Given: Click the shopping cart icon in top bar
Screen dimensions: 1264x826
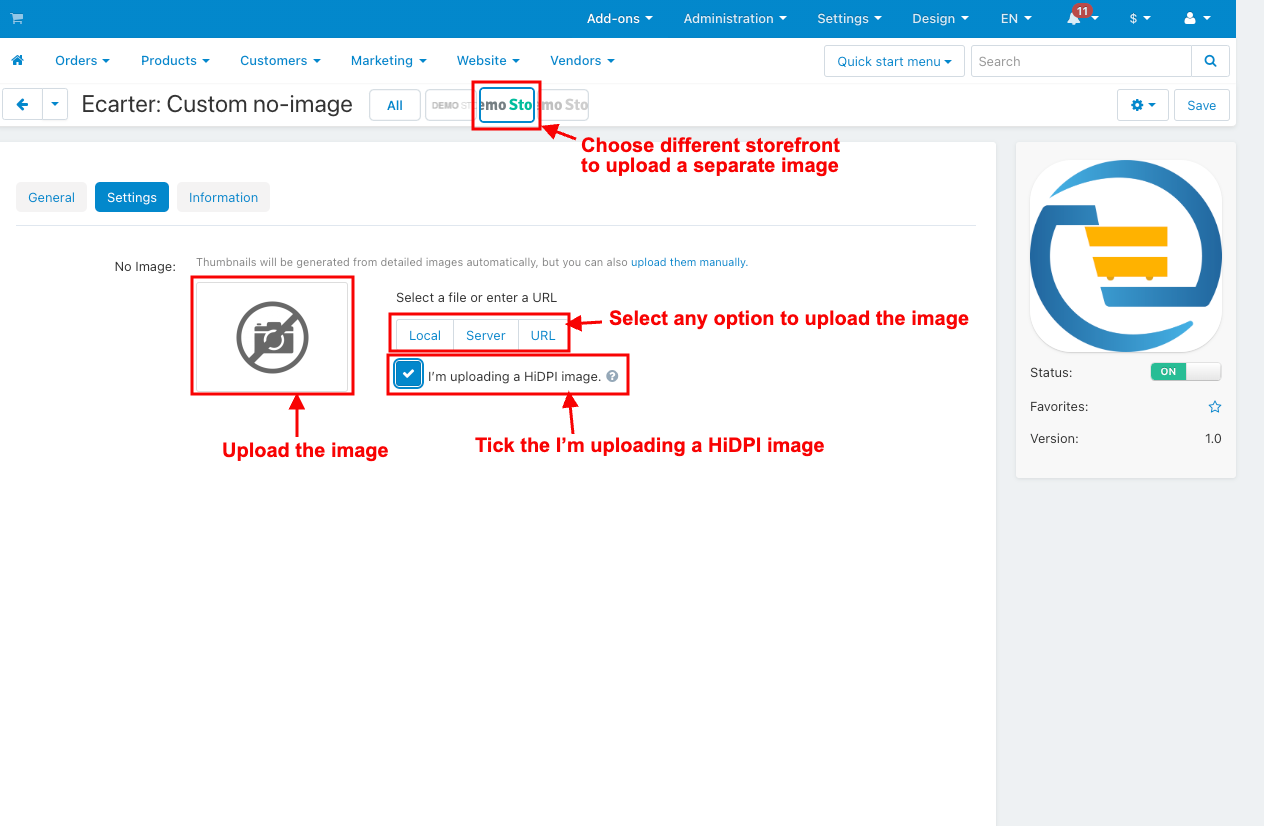Looking at the screenshot, I should 17,18.
